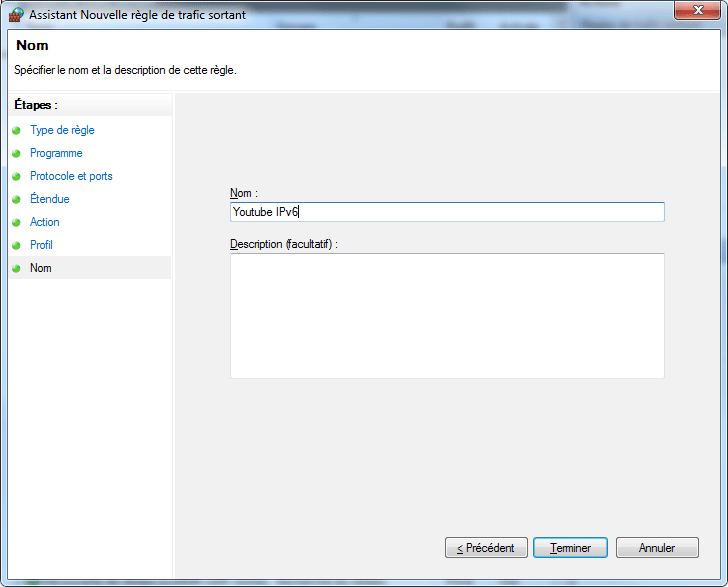Screen dimensions: 728x587
Task: Navigate to the Action step
Action: click(x=45, y=222)
